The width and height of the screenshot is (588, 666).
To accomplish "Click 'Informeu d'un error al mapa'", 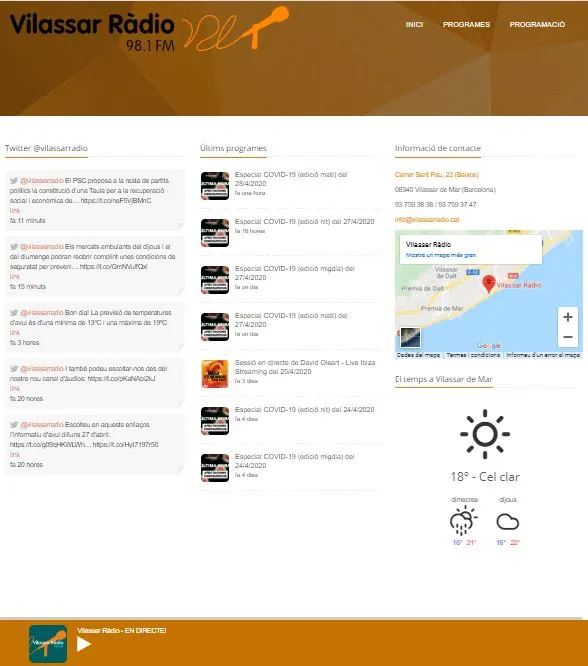I will click(x=543, y=355).
